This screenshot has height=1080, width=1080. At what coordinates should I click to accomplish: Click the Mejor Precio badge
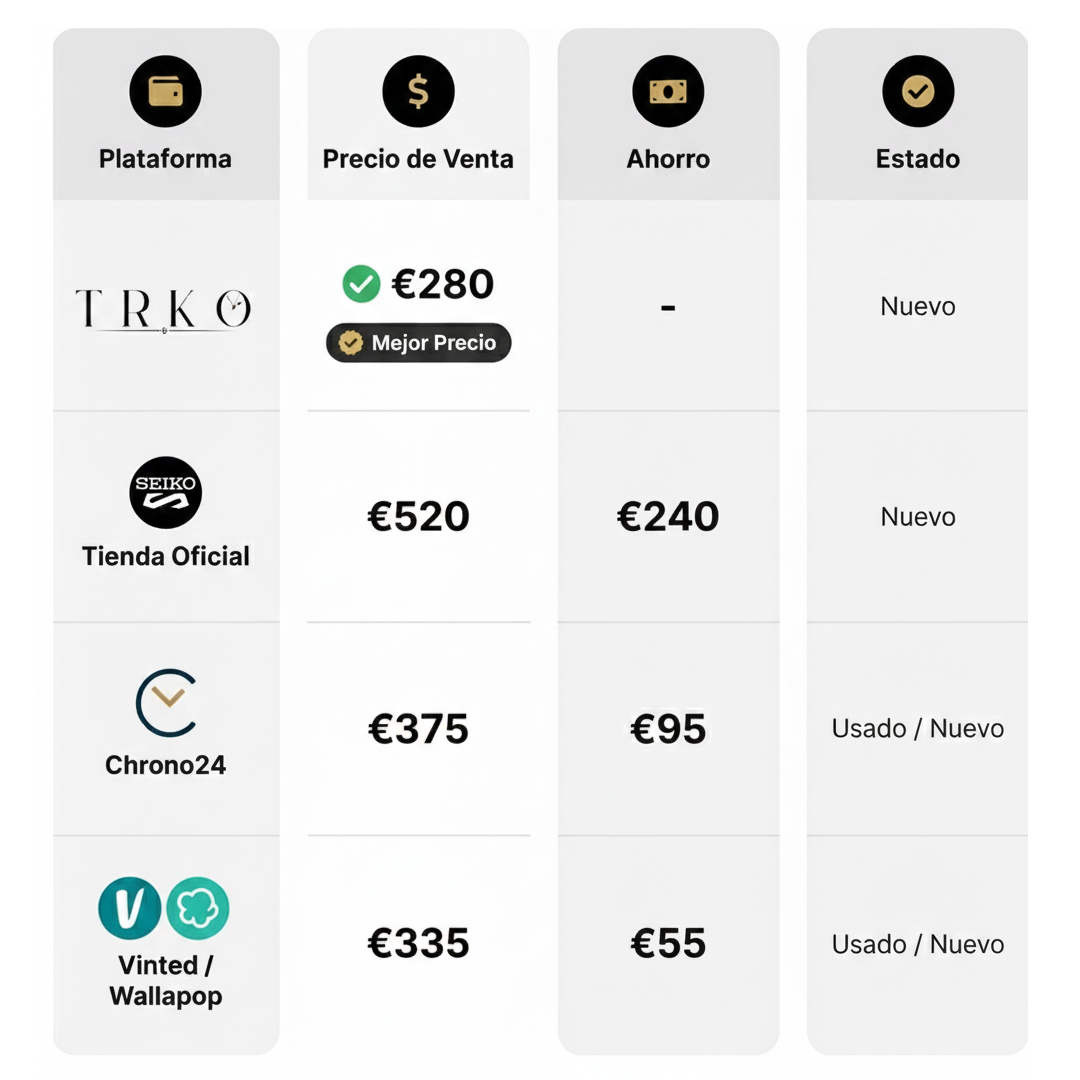coord(418,343)
